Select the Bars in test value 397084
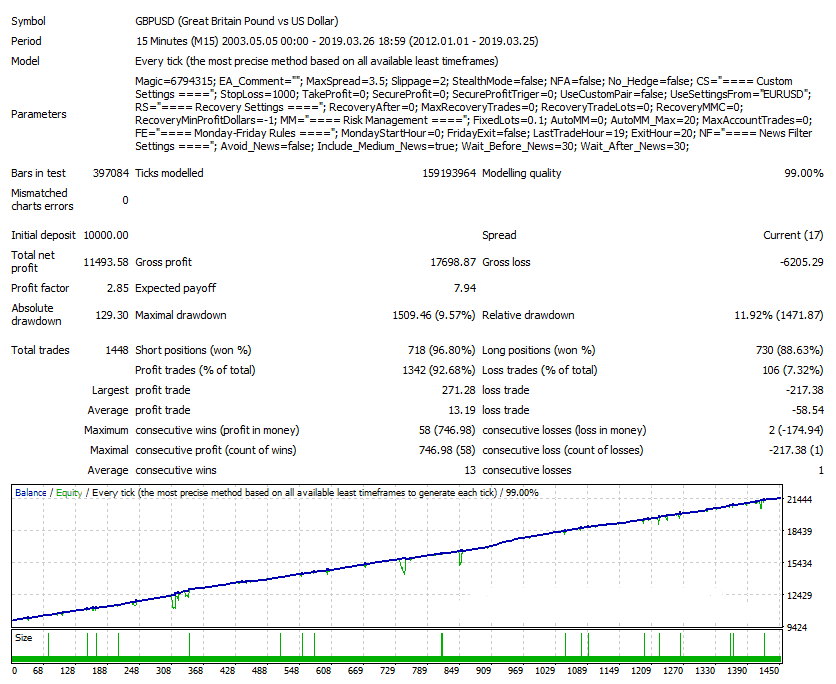 click(109, 173)
